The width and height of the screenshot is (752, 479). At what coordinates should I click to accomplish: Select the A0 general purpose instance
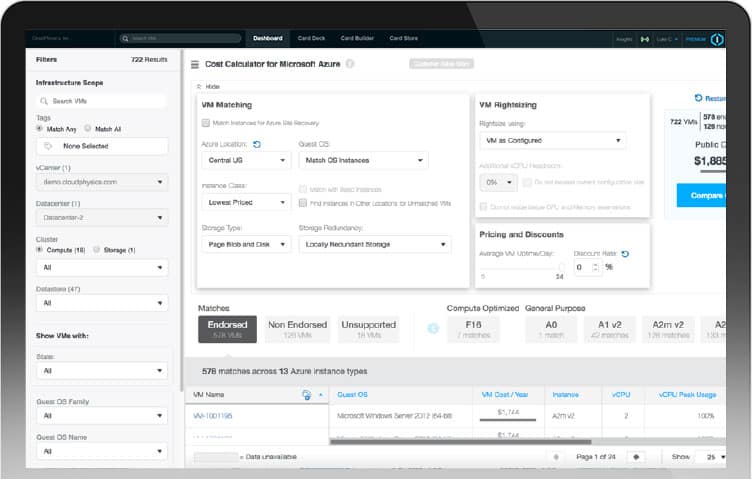click(x=551, y=329)
